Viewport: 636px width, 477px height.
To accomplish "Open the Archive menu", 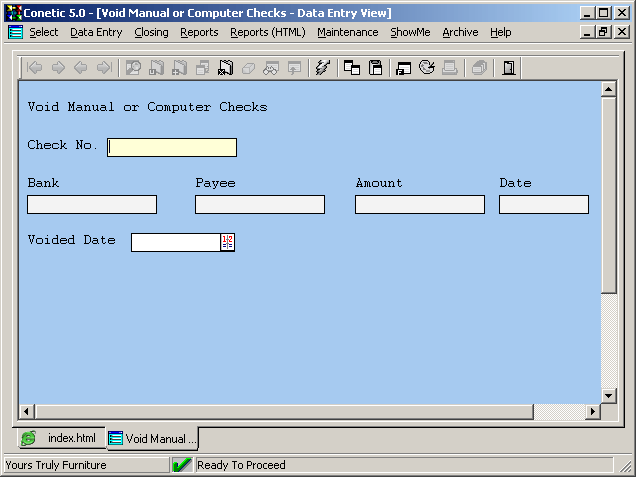I will [460, 32].
